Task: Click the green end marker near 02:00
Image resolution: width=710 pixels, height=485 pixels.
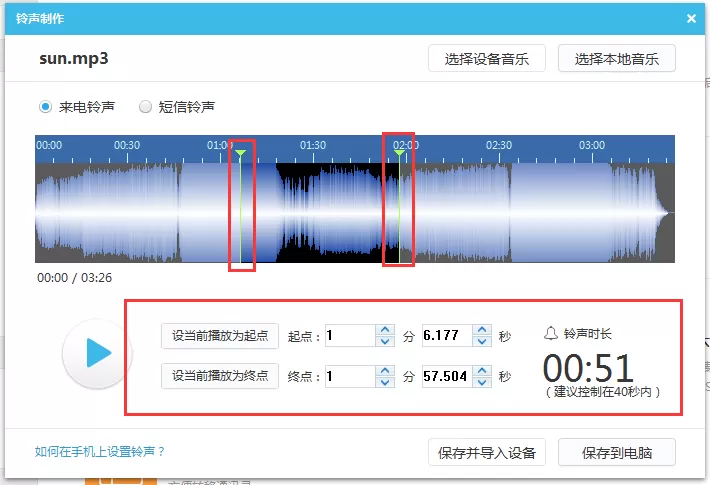Action: click(399, 153)
